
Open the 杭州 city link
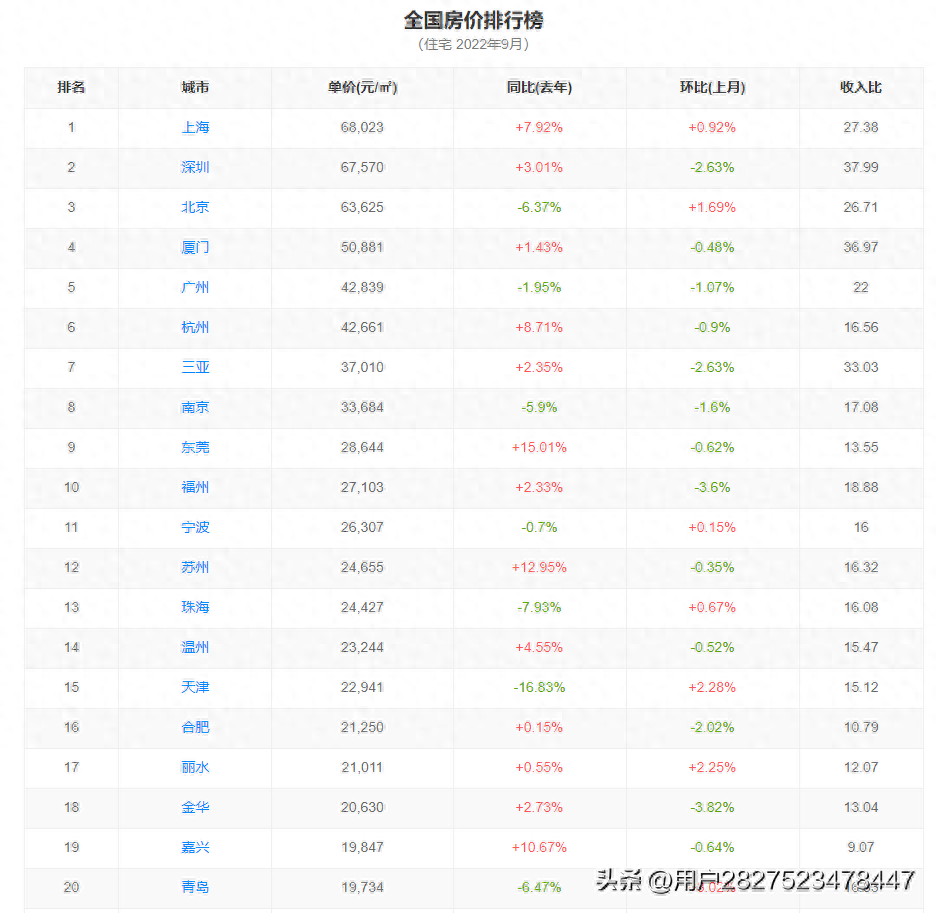point(195,327)
